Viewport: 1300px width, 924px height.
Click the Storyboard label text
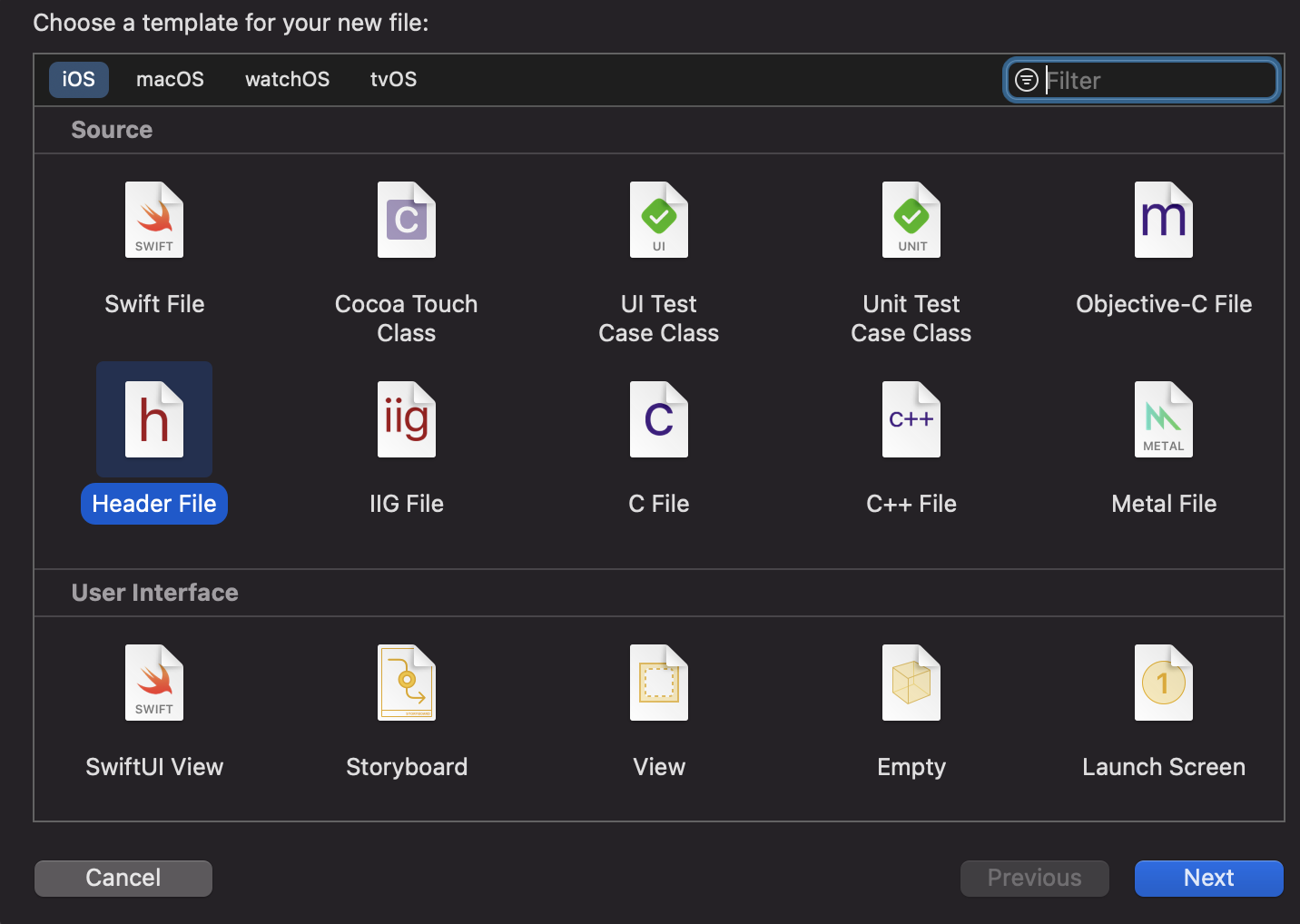point(407,767)
